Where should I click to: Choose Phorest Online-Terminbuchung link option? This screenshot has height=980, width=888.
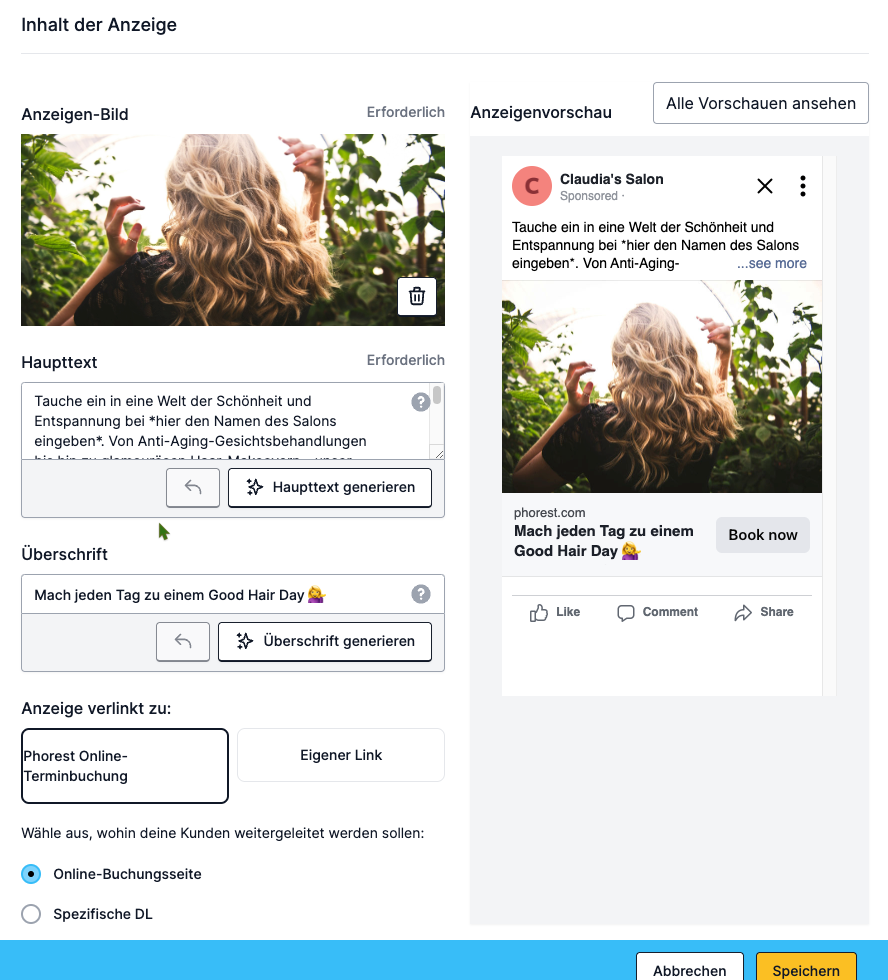coord(125,766)
